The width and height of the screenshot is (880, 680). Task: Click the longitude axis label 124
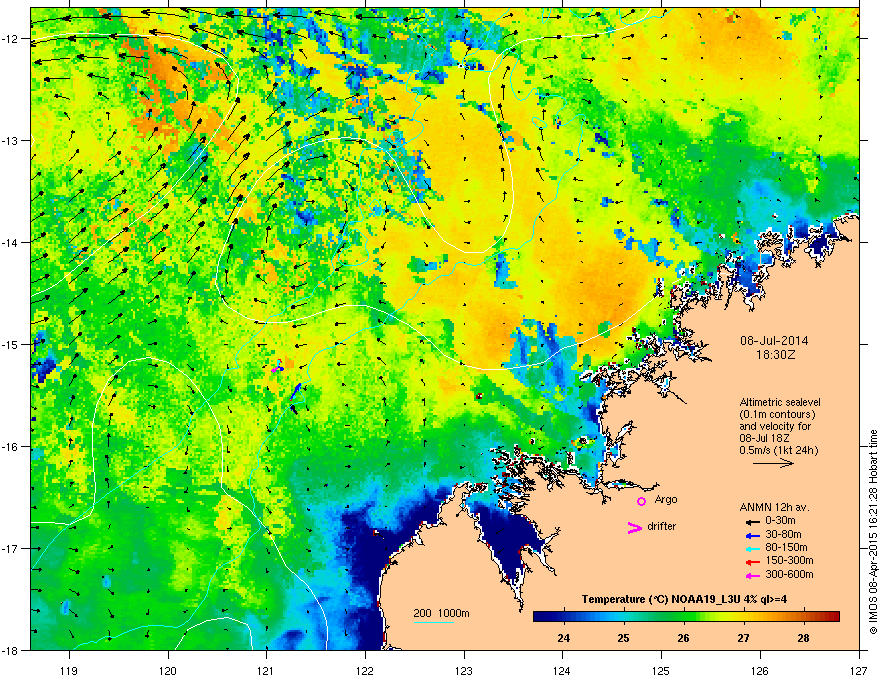pos(562,671)
